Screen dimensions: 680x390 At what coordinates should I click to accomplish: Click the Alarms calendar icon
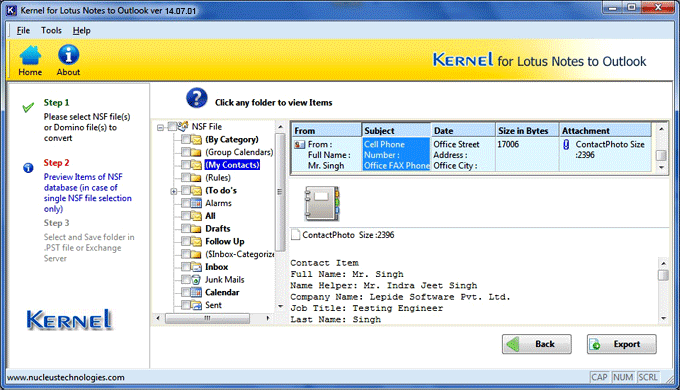196,203
